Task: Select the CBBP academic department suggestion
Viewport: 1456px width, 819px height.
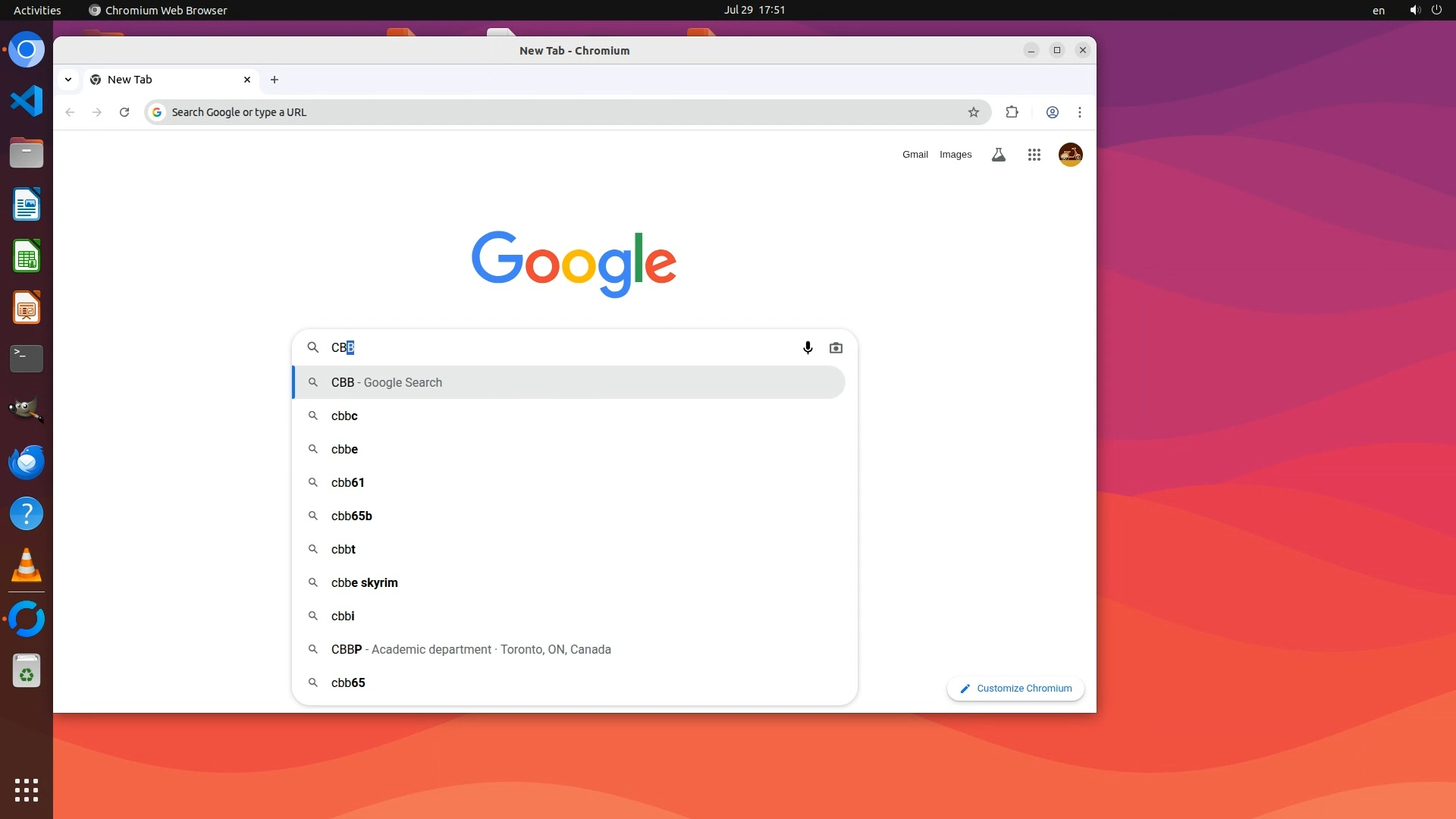Action: [x=470, y=649]
